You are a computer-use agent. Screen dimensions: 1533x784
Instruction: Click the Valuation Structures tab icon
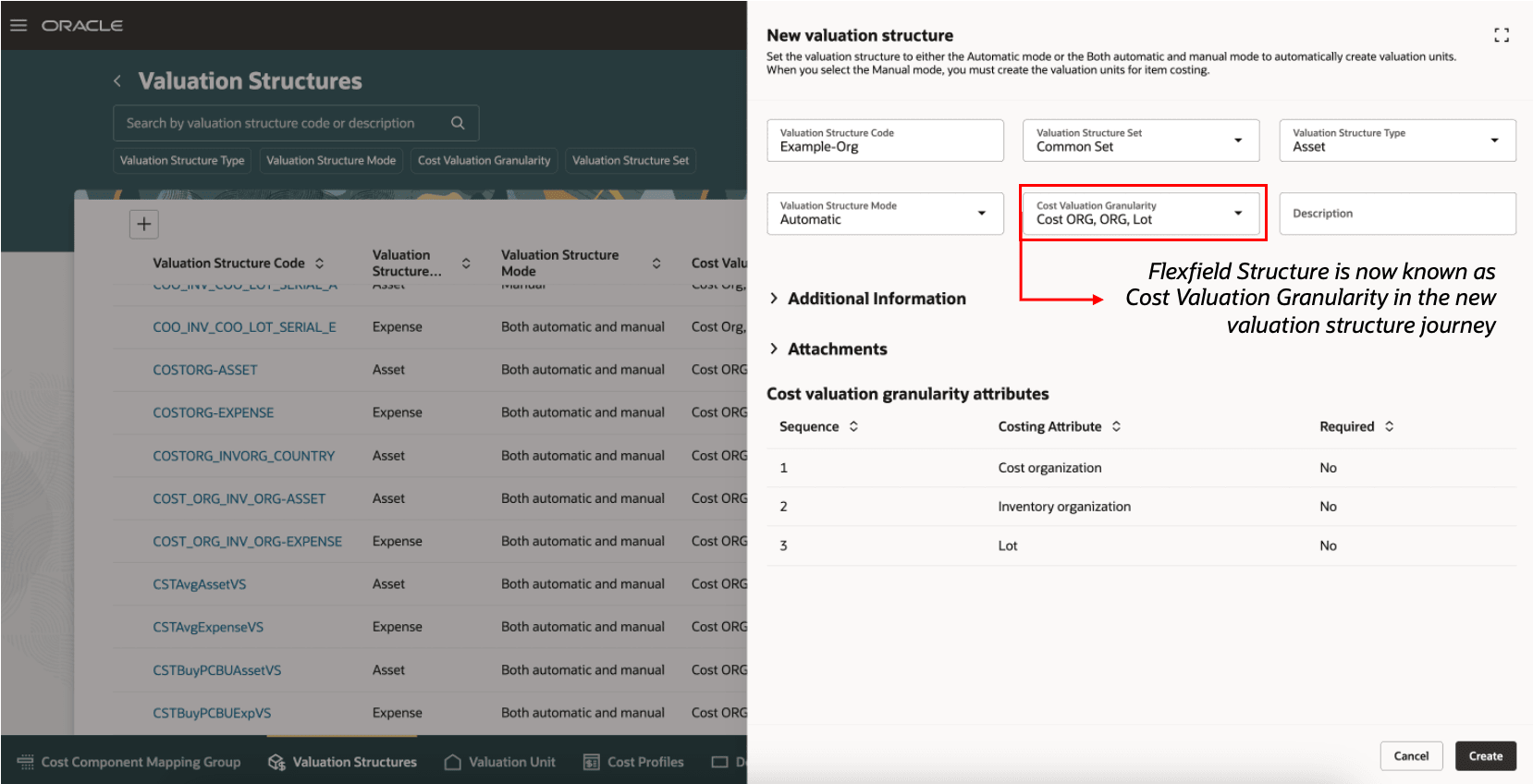click(x=276, y=762)
